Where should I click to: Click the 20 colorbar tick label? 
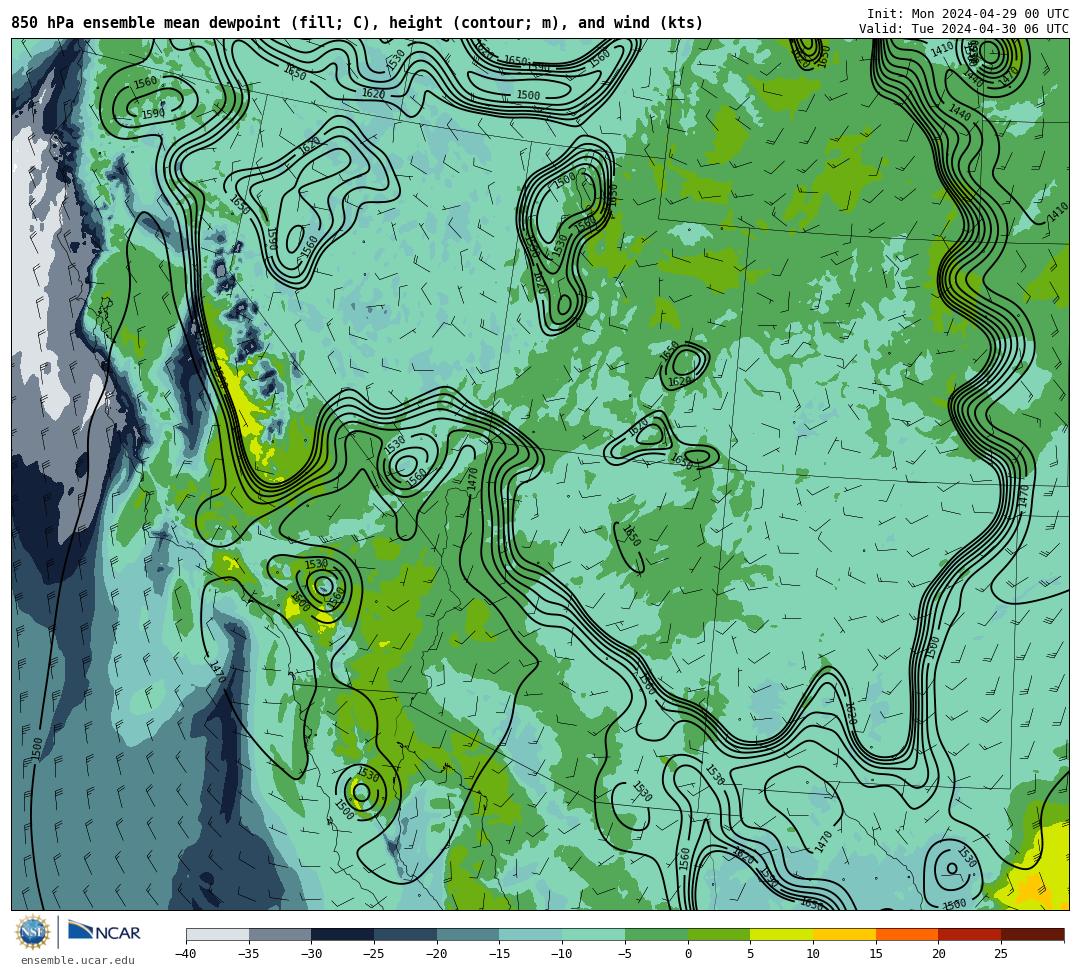pos(939,954)
